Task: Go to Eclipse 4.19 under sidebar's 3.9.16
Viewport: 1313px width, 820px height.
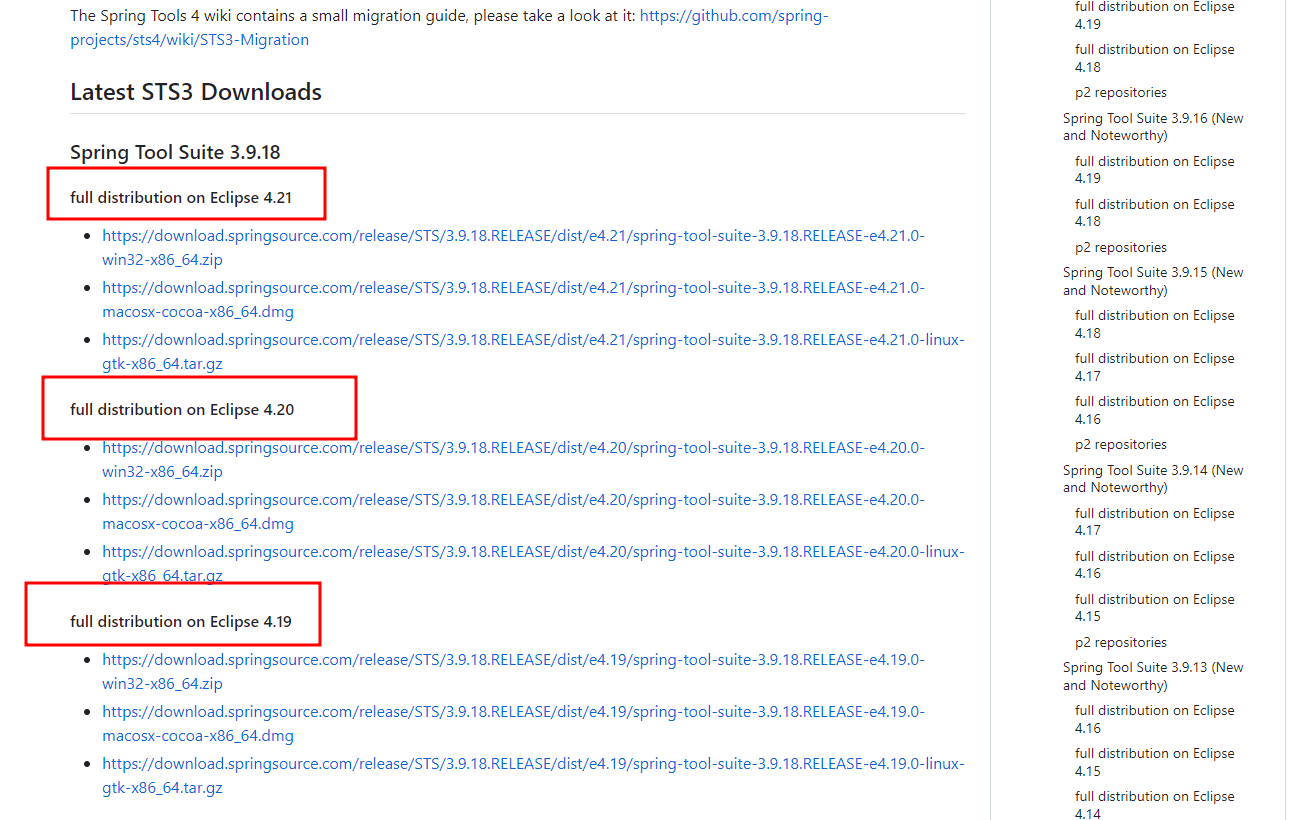Action: (1155, 170)
